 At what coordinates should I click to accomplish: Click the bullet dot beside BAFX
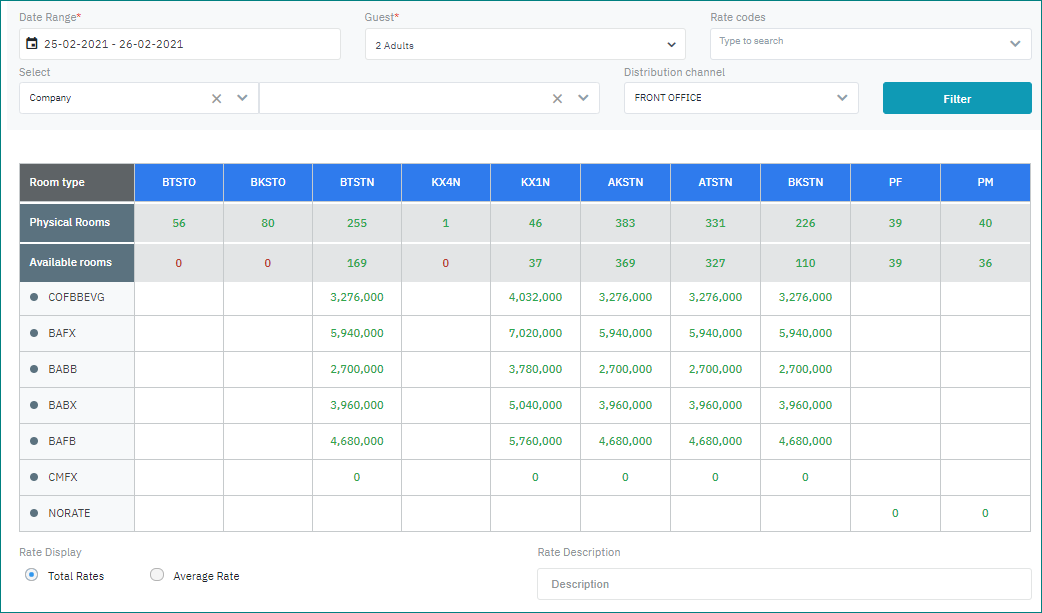pos(34,333)
